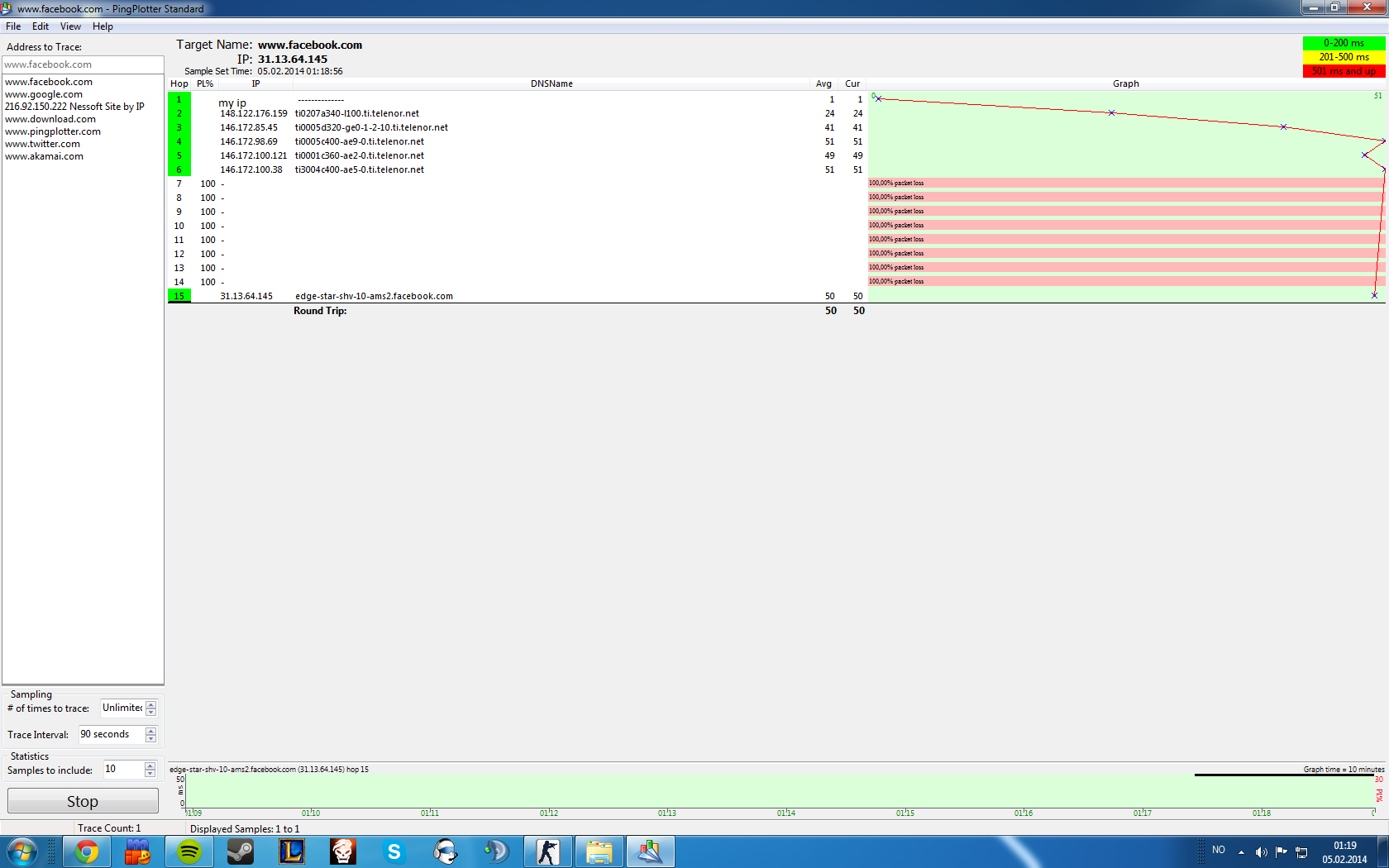
Task: Click the Samples to include field
Action: [x=123, y=770]
